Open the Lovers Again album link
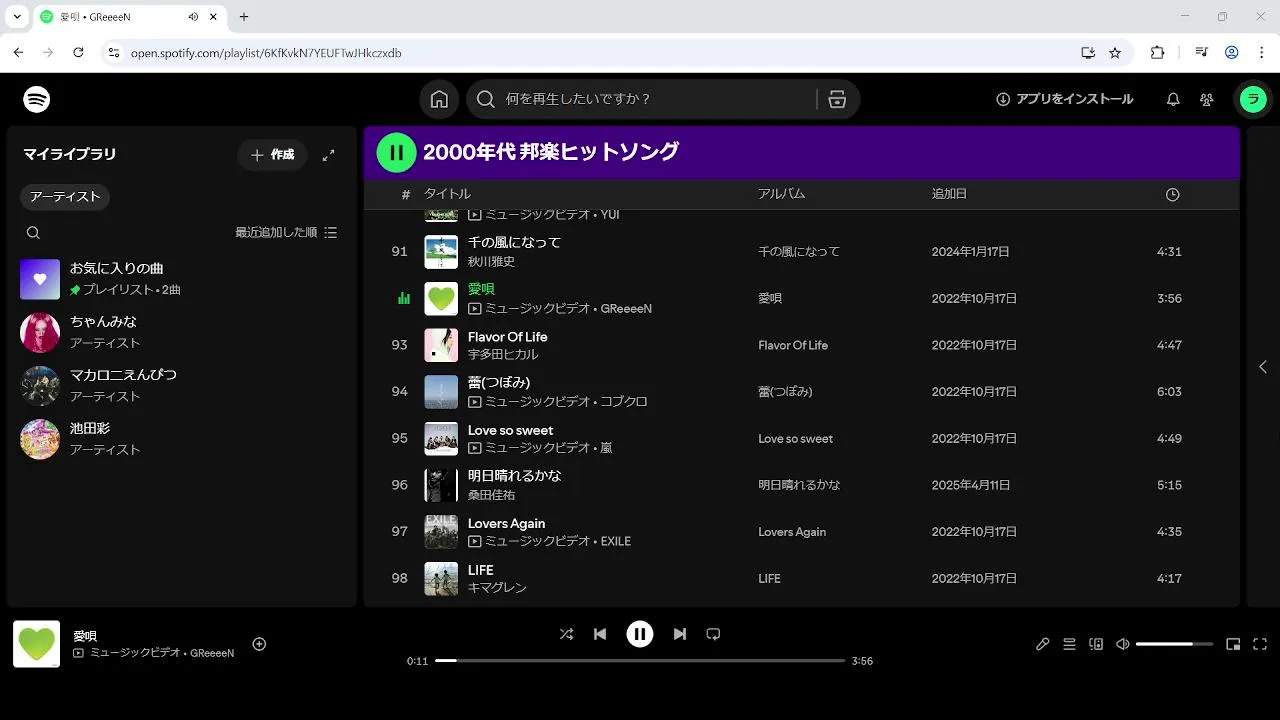The height and width of the screenshot is (720, 1280). (x=792, y=532)
